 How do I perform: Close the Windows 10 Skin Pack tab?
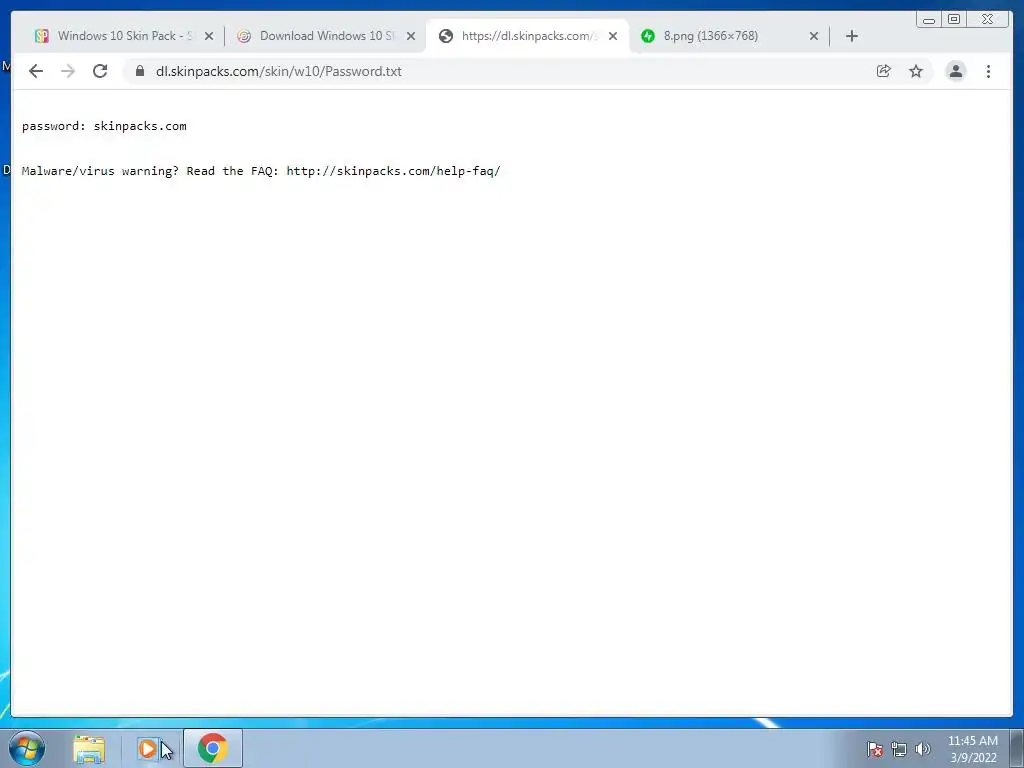[209, 36]
